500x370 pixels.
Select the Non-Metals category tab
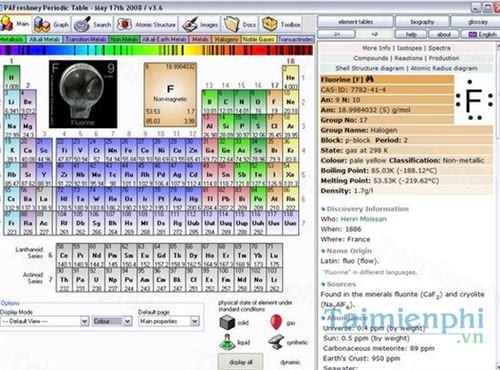124,39
